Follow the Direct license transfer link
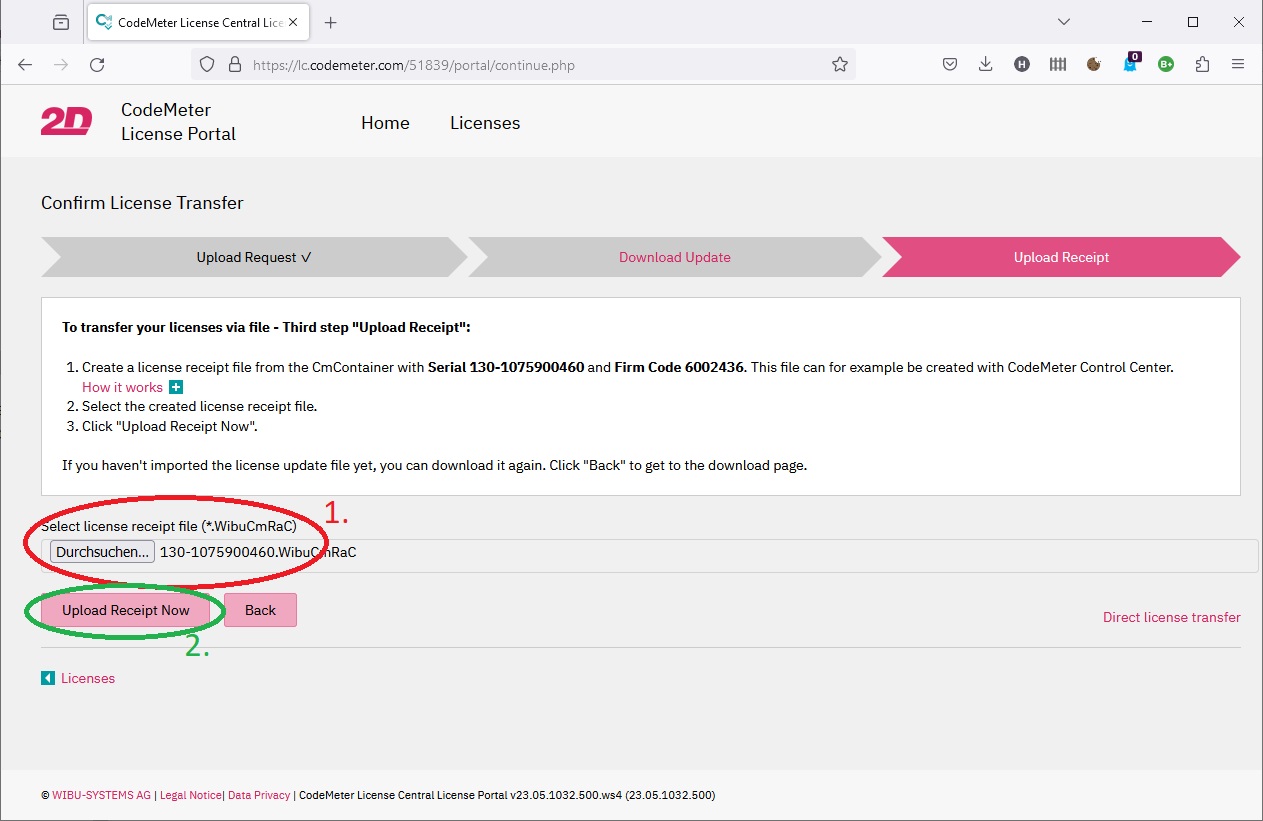The image size is (1263, 821). pyautogui.click(x=1171, y=617)
